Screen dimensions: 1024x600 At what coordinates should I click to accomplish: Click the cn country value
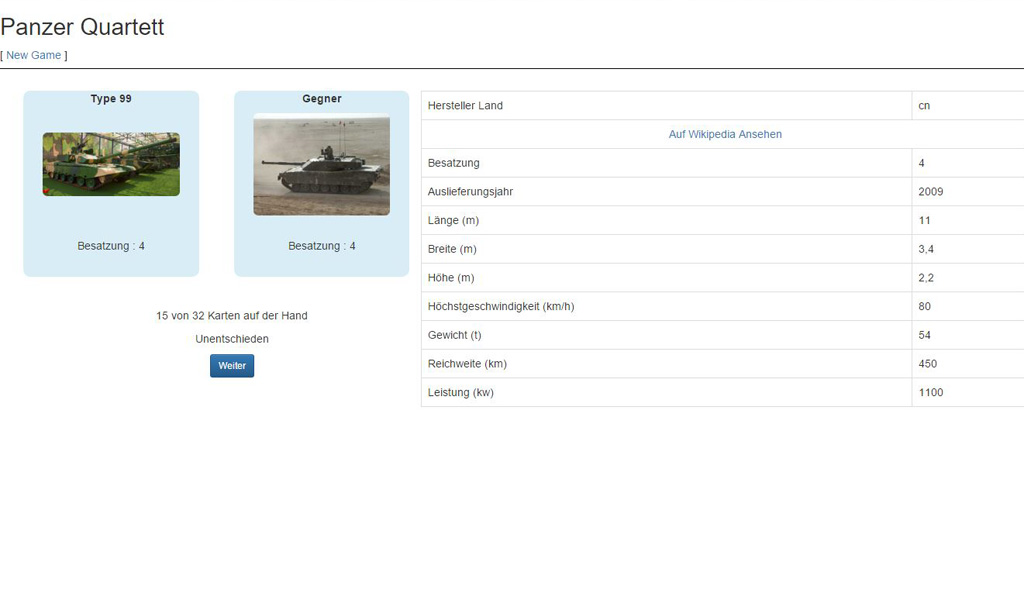click(x=924, y=106)
